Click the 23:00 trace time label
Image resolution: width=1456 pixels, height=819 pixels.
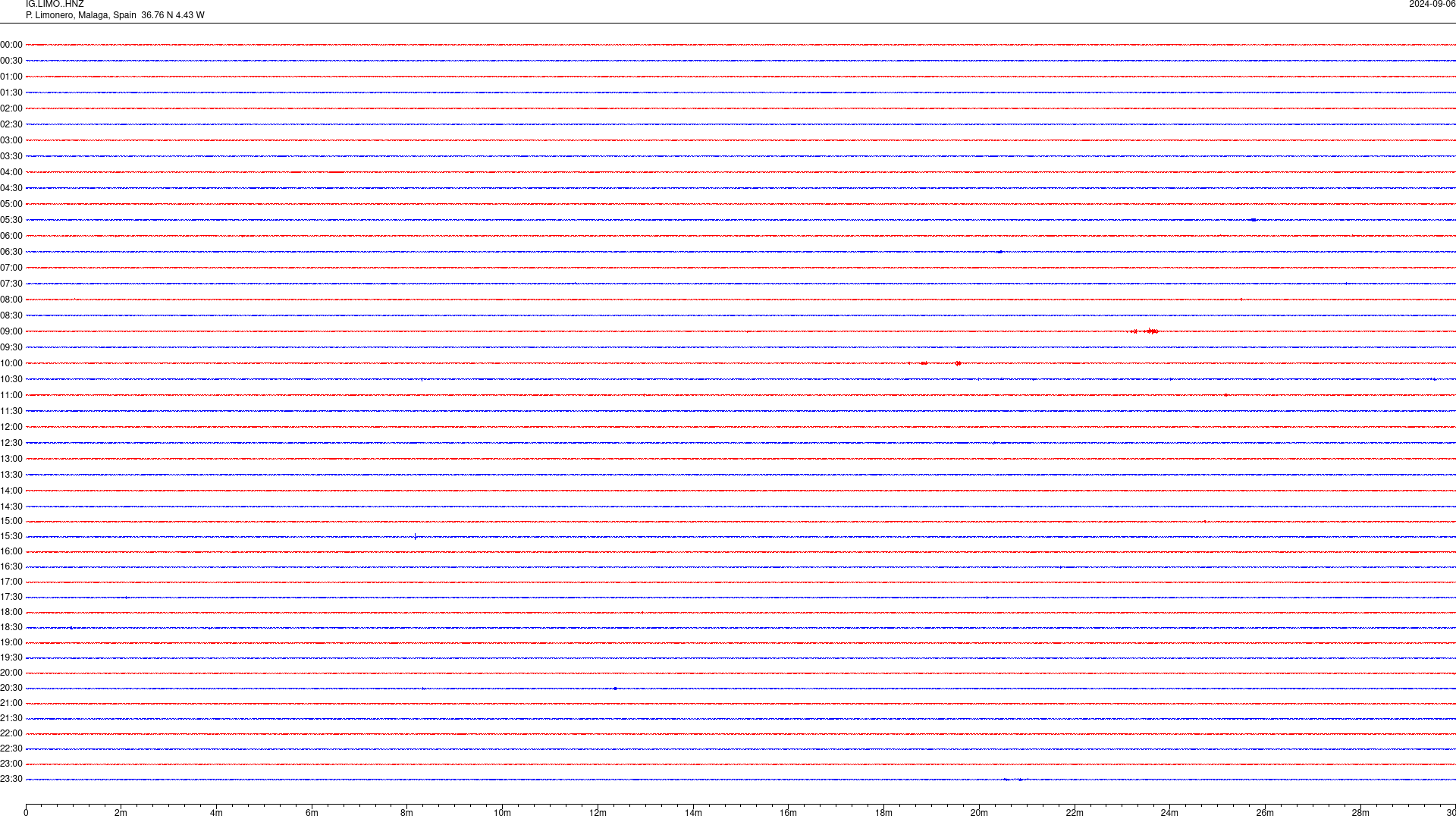(11, 764)
